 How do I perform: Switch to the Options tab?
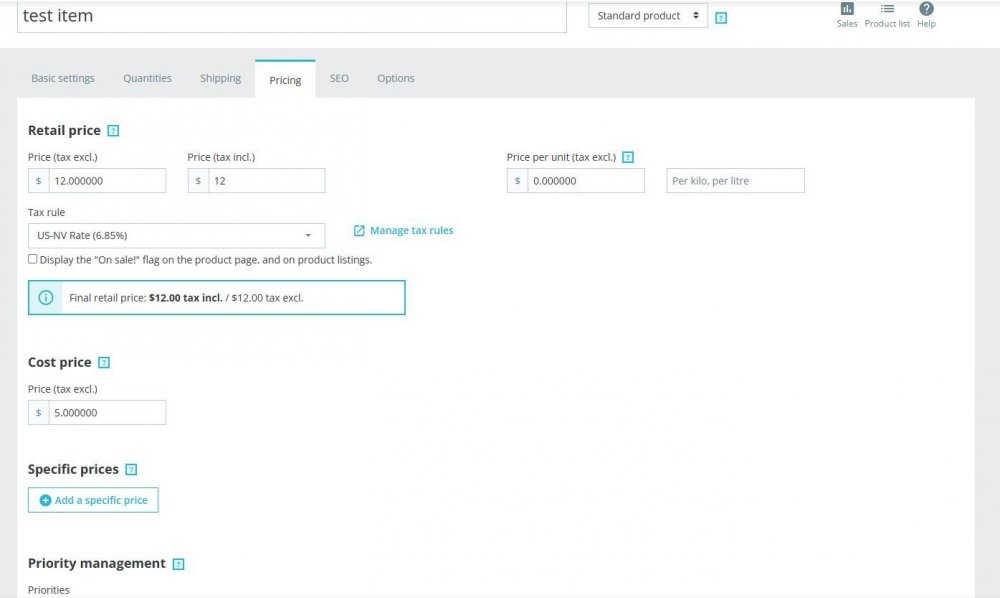pos(395,78)
